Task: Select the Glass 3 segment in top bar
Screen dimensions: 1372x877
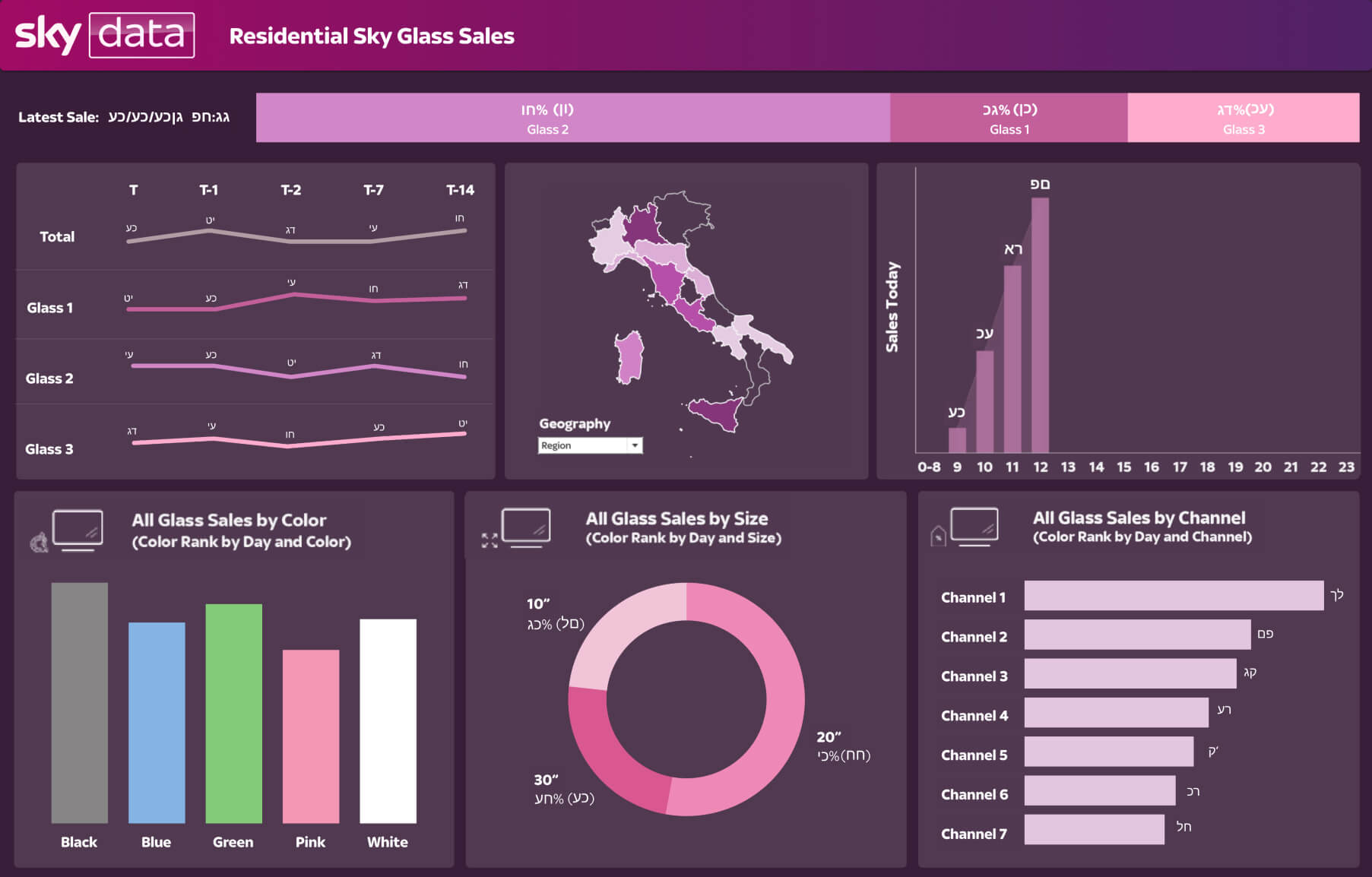Action: pos(1244,118)
